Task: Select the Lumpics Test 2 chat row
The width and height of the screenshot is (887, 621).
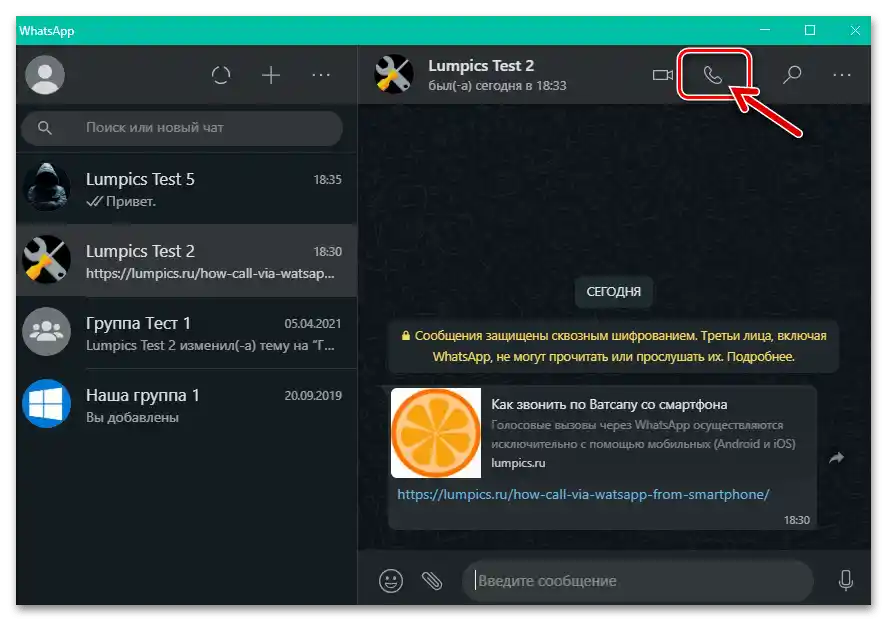Action: (x=187, y=260)
